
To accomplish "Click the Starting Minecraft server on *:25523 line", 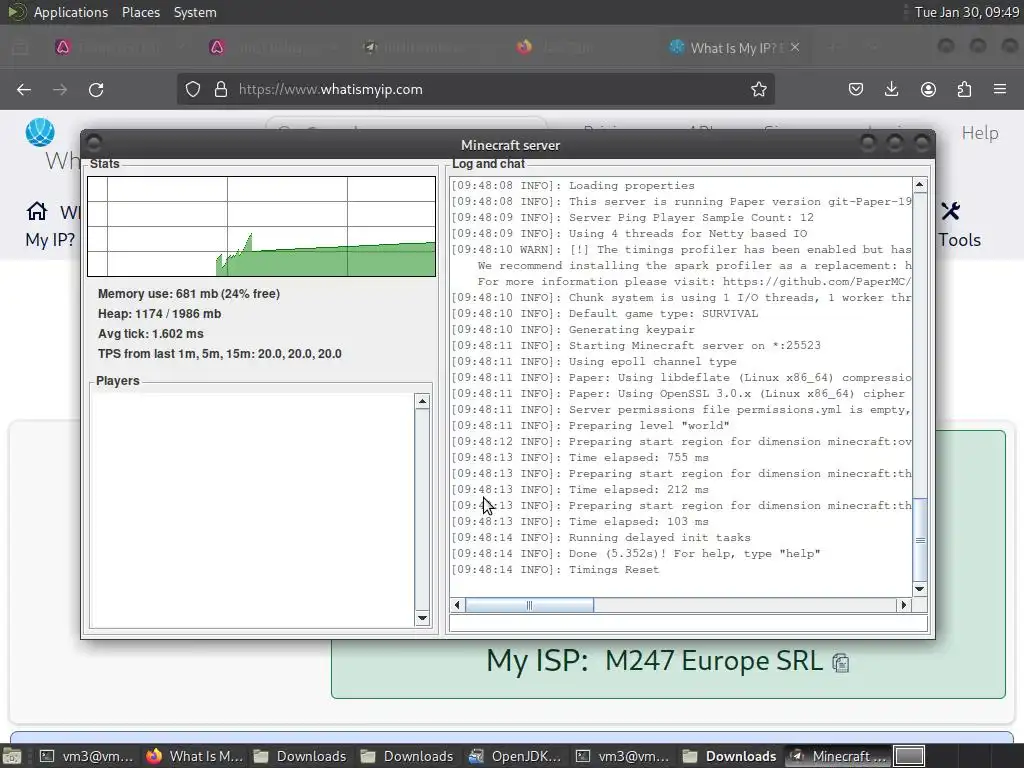I will (x=636, y=345).
